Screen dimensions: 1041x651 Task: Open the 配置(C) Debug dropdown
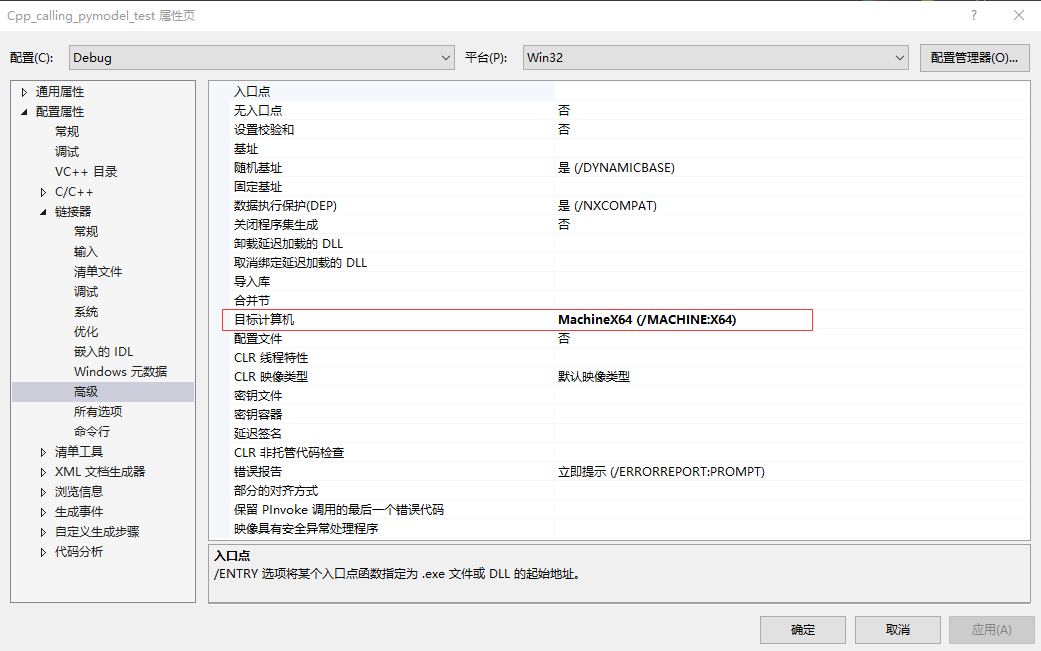262,58
